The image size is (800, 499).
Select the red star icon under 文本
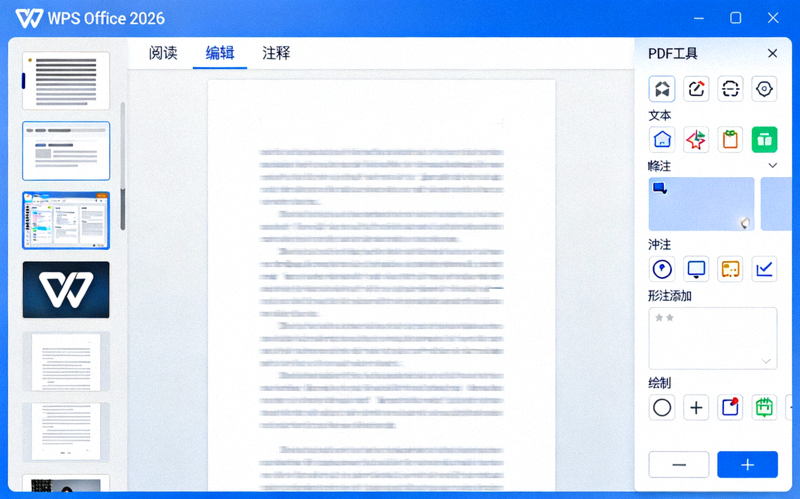696,139
